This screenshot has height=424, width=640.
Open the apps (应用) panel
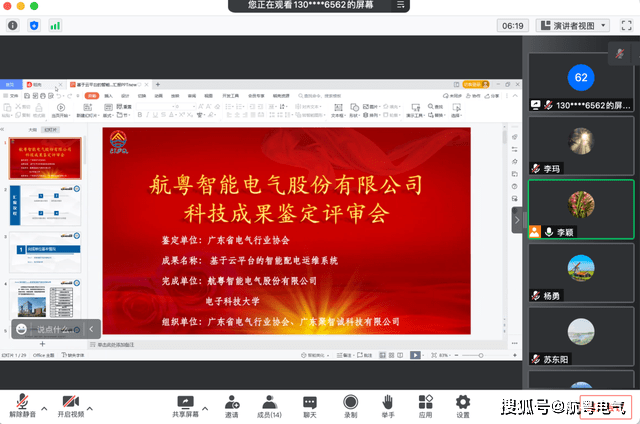pyautogui.click(x=425, y=406)
